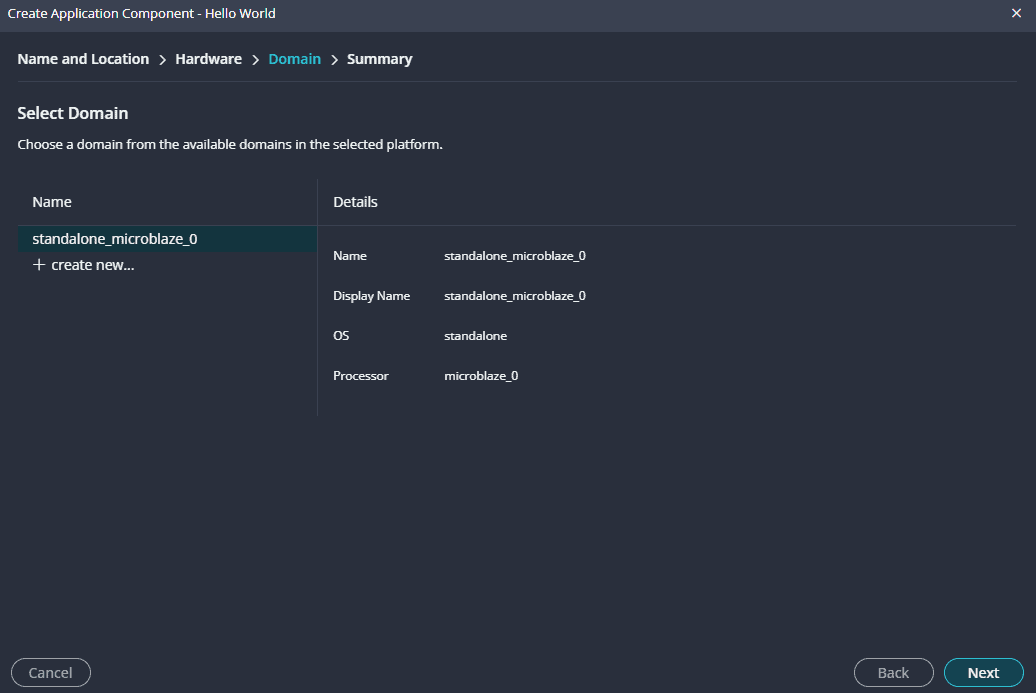Click the Name column header

pos(52,202)
